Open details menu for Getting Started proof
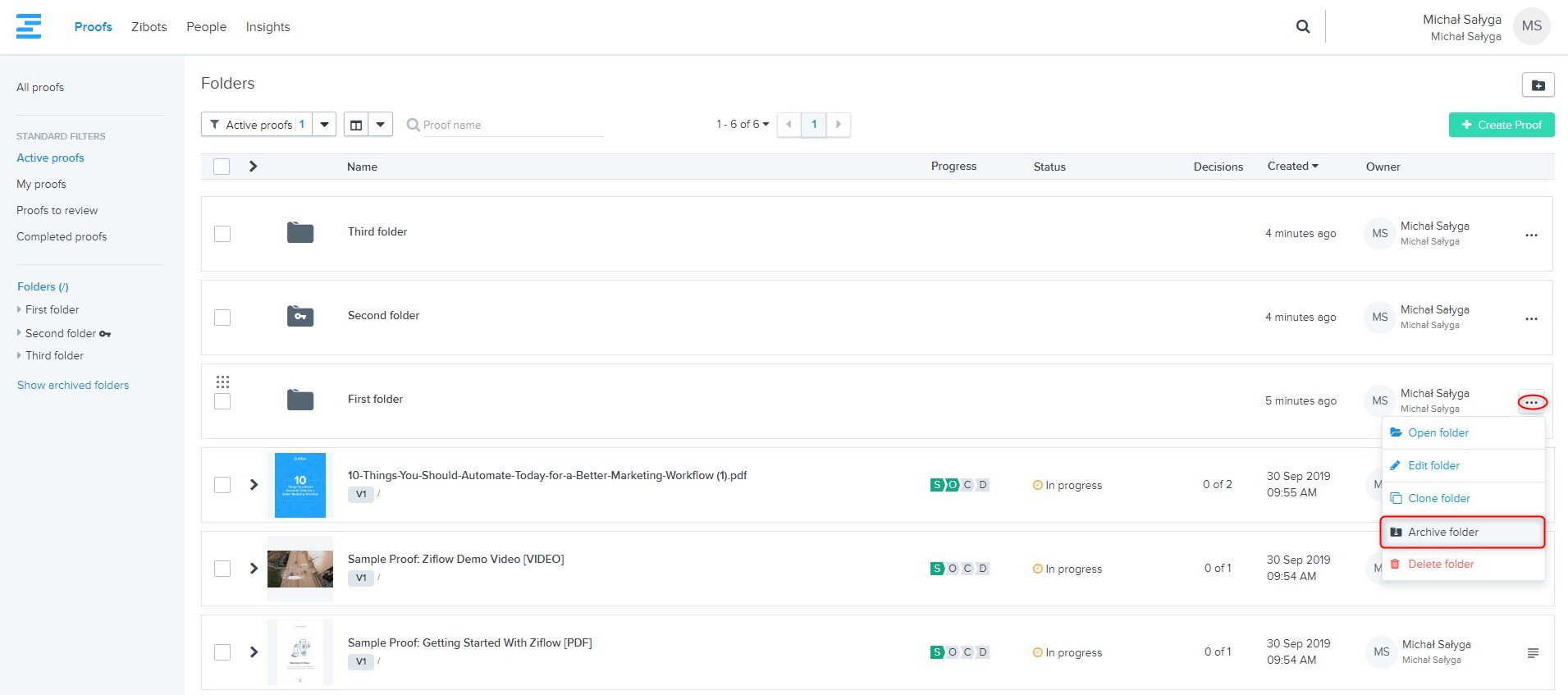The height and width of the screenshot is (695, 1568). point(1532,653)
